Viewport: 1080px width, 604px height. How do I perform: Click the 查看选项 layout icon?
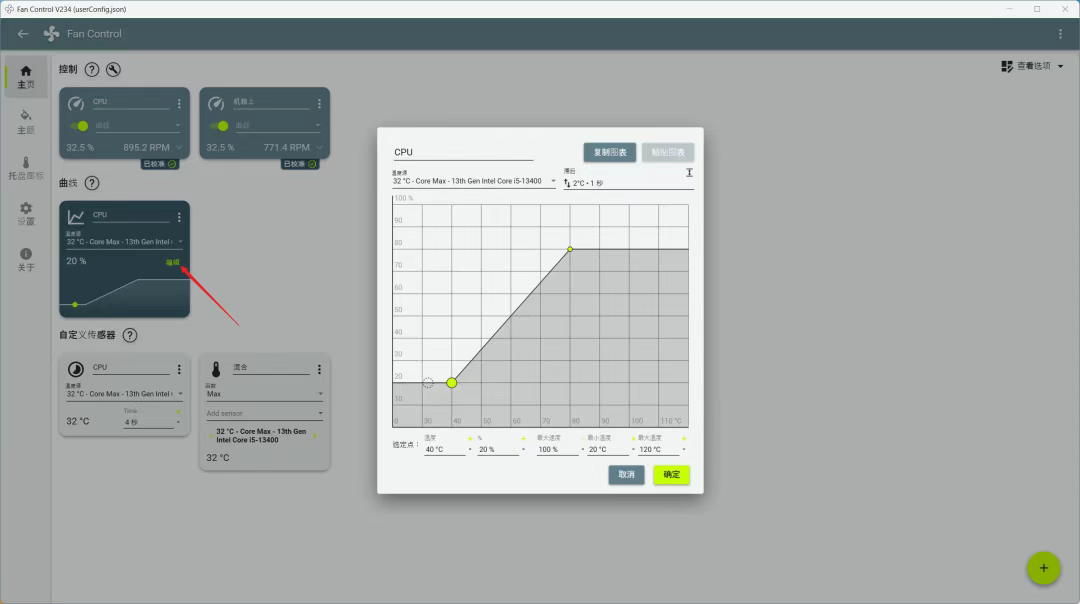click(1007, 66)
